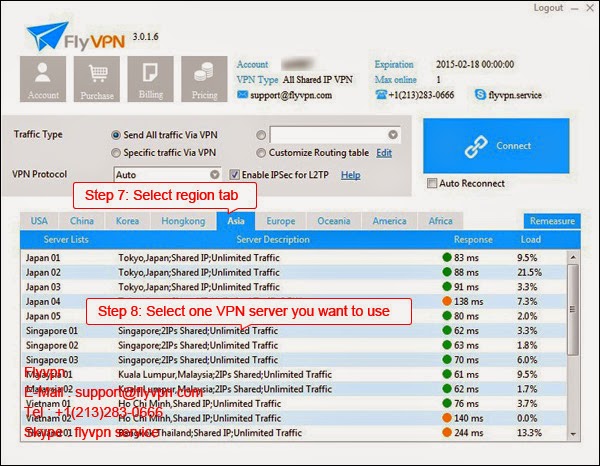Click the green status dot for Japan 05
Screen dimensions: 600x466
click(447, 316)
